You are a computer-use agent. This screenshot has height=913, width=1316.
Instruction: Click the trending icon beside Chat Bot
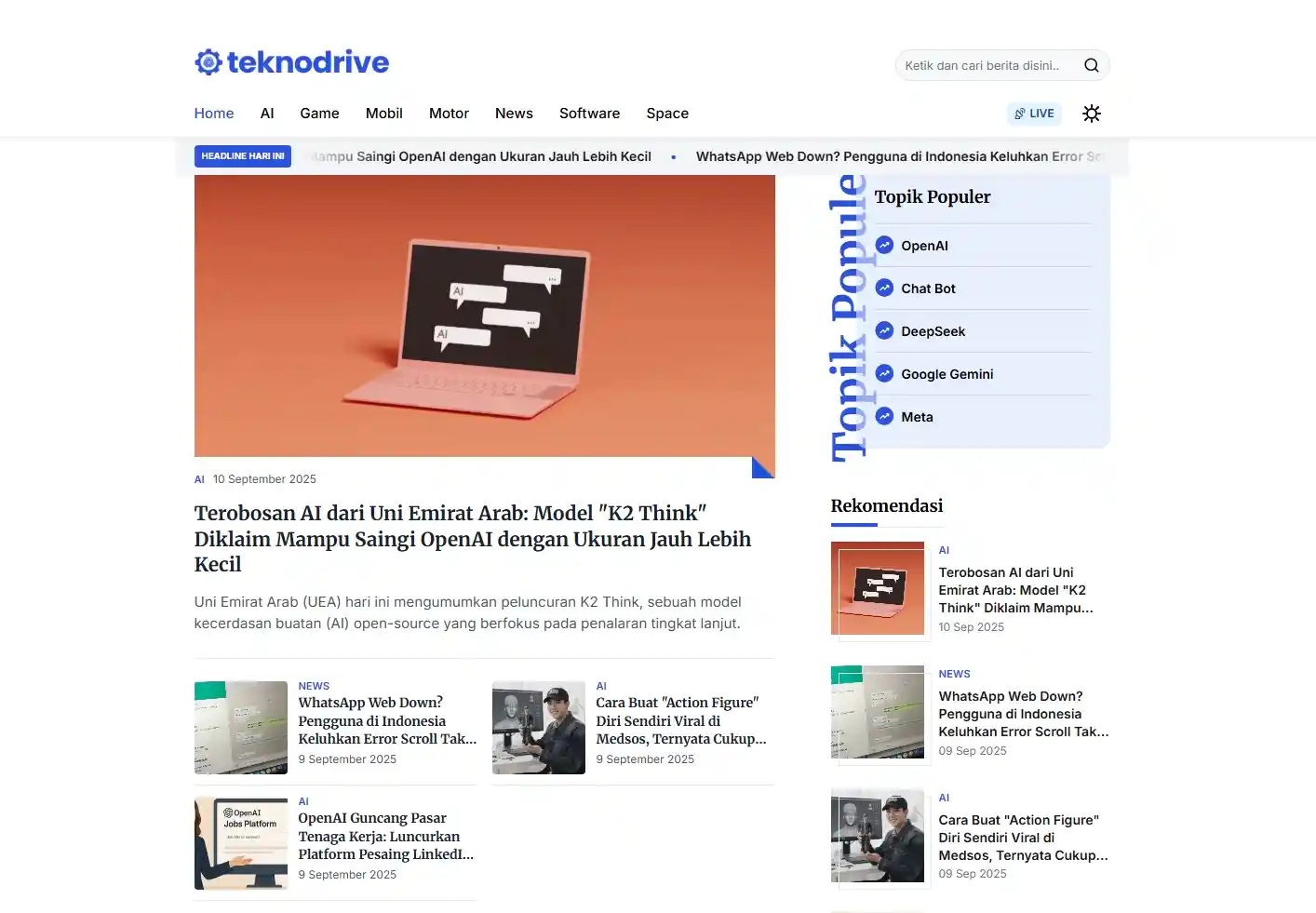pos(884,288)
